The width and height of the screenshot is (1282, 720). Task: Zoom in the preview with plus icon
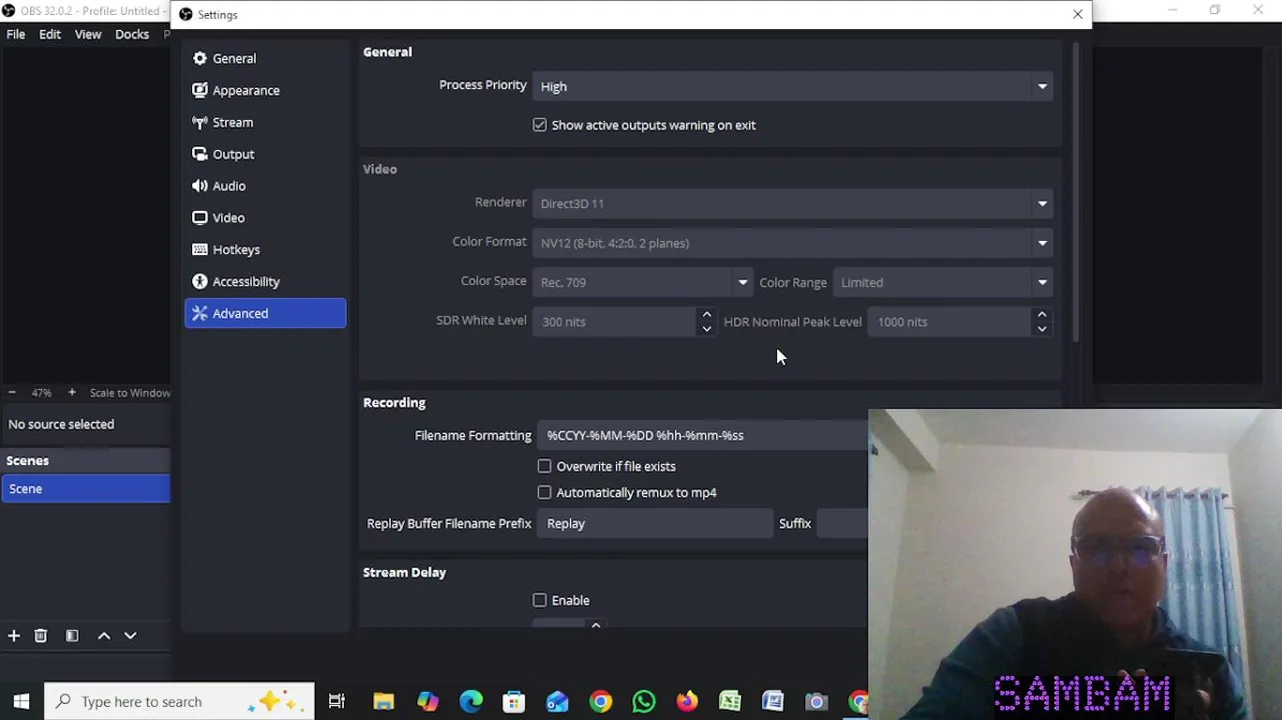point(72,393)
